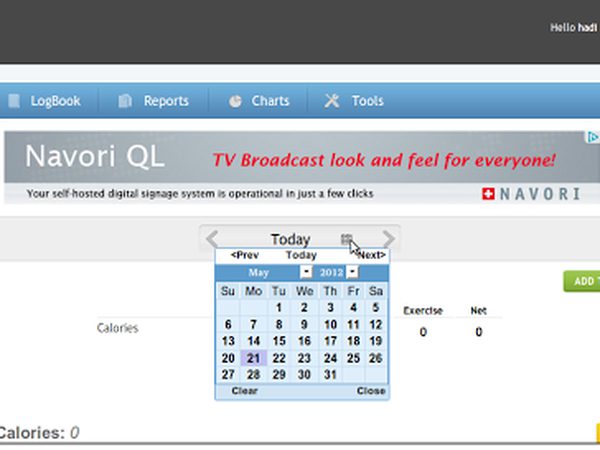Click the Exercise column header

coord(423,311)
